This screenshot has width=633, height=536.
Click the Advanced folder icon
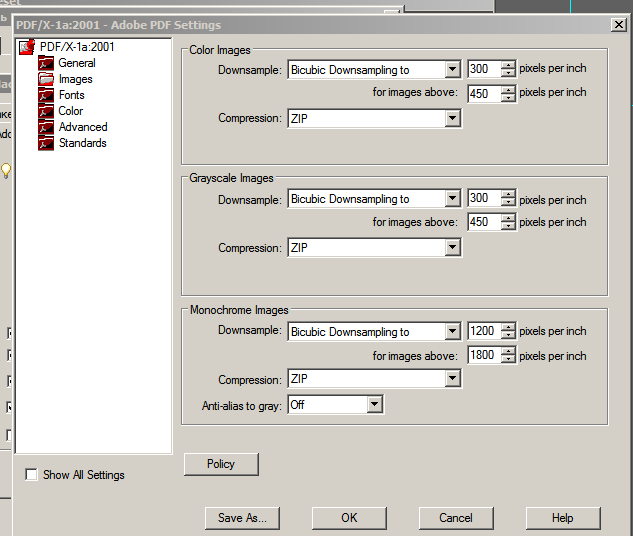[46, 127]
